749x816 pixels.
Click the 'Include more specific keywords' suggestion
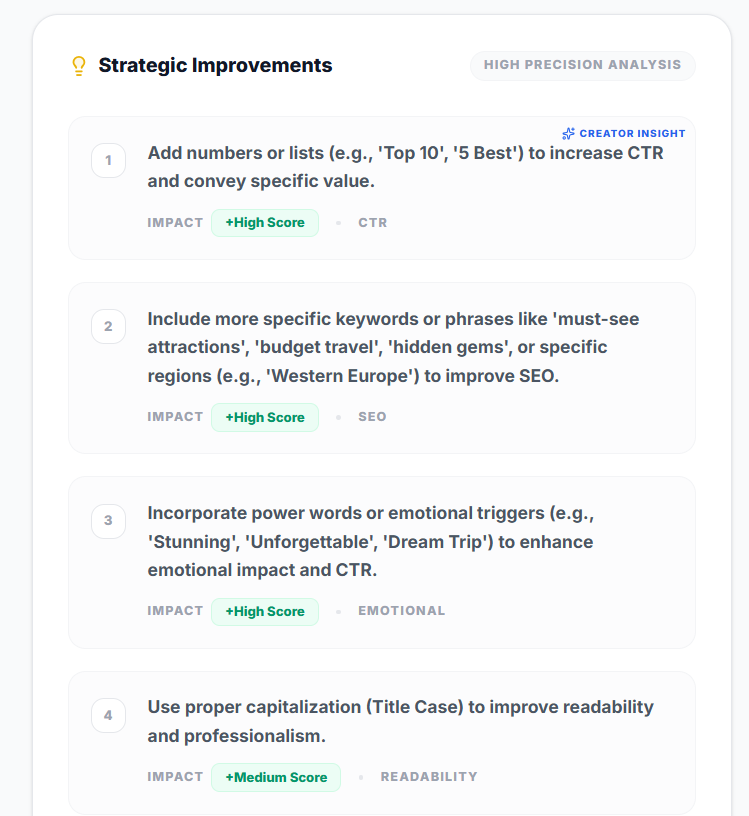coord(393,347)
